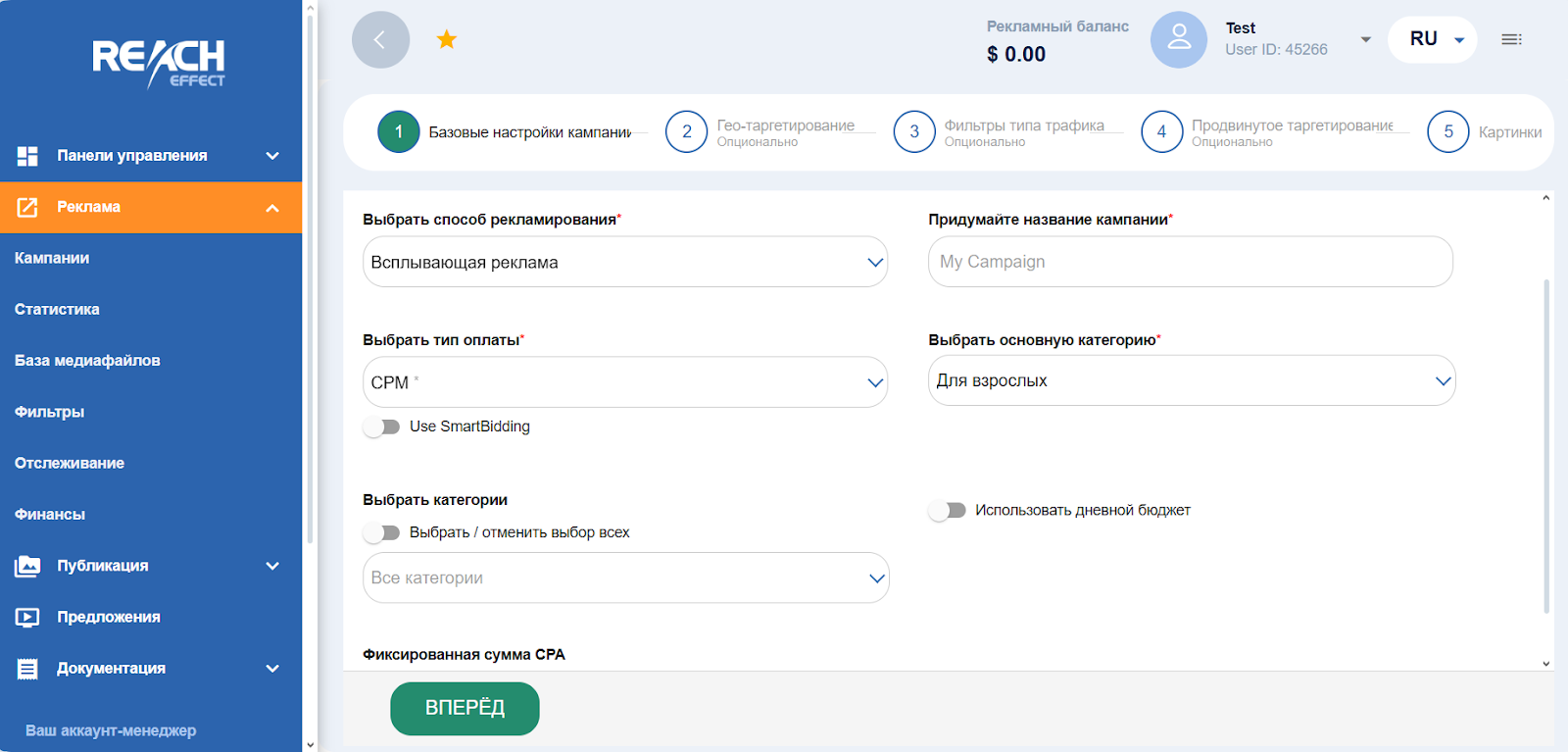
Task: Go to step 2 Гео-таргетирование
Action: (x=687, y=132)
